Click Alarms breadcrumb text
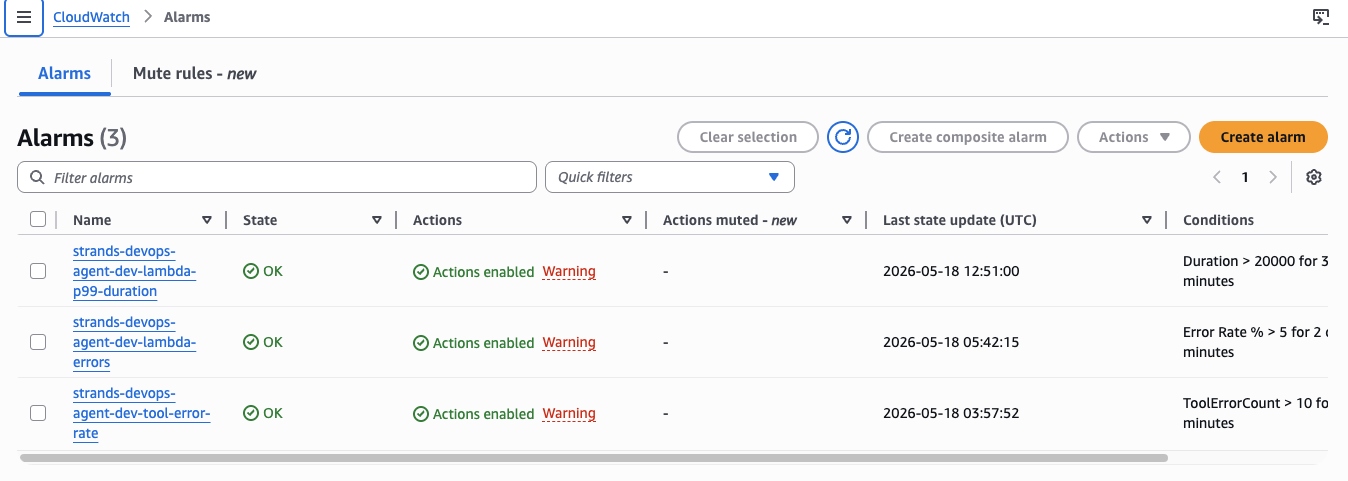 187,17
